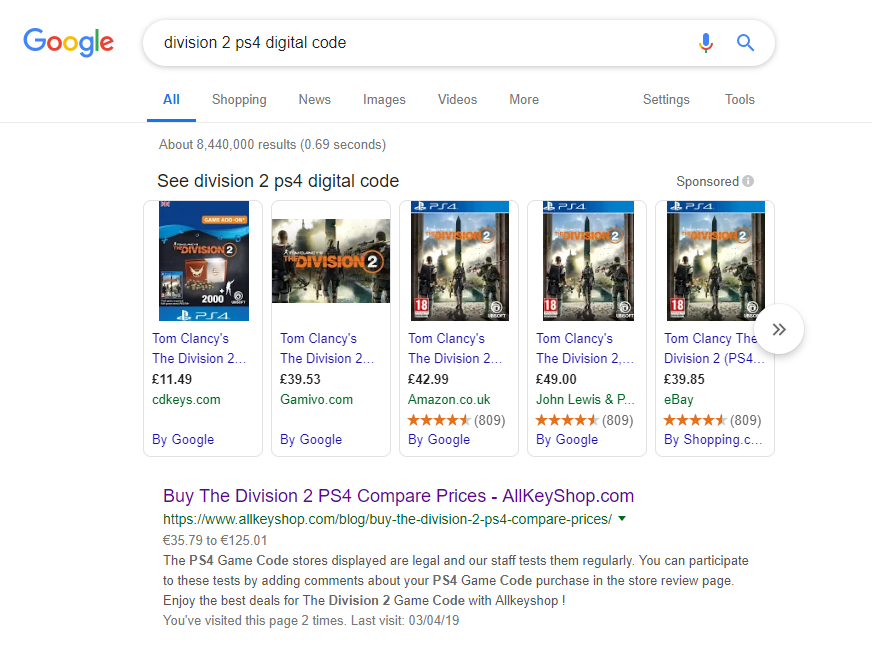Image resolution: width=872 pixels, height=649 pixels.
Task: Click By Google under Gamivo.com card
Action: click(311, 439)
